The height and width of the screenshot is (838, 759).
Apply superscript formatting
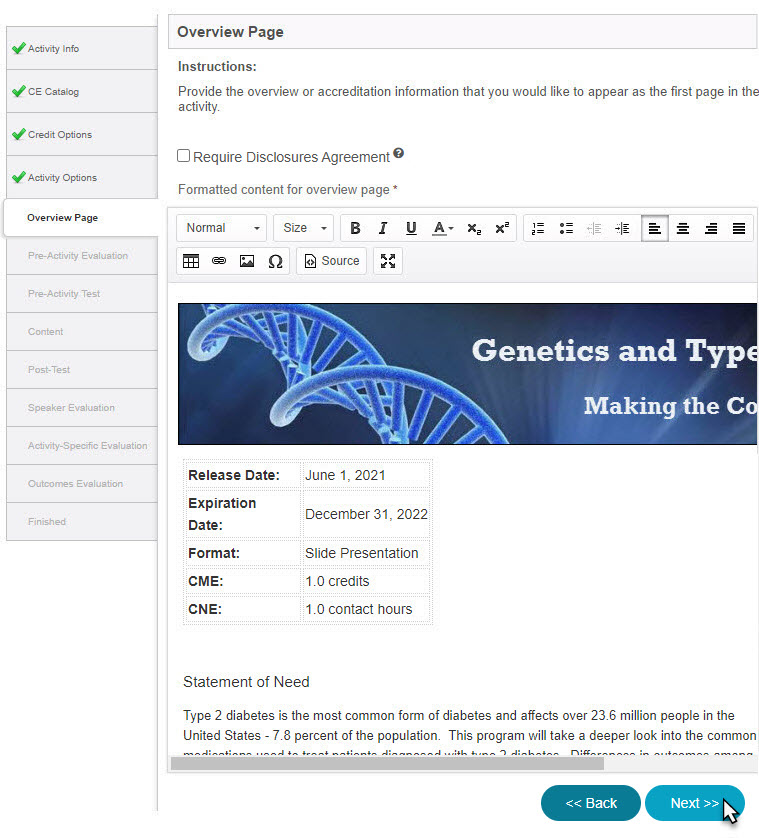click(x=502, y=228)
